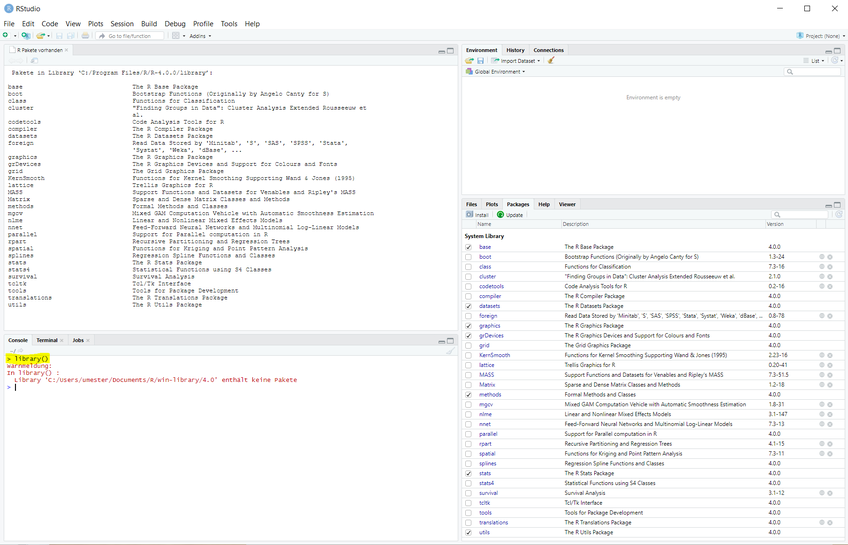This screenshot has height=545, width=848.
Task: Close the Jobs tab
Action: pyautogui.click(x=88, y=340)
